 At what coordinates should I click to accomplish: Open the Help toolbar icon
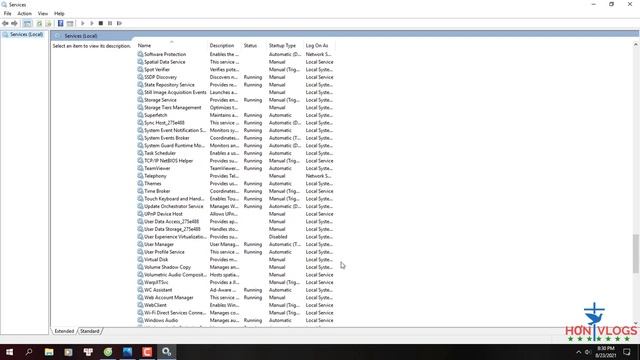pyautogui.click(x=60, y=23)
